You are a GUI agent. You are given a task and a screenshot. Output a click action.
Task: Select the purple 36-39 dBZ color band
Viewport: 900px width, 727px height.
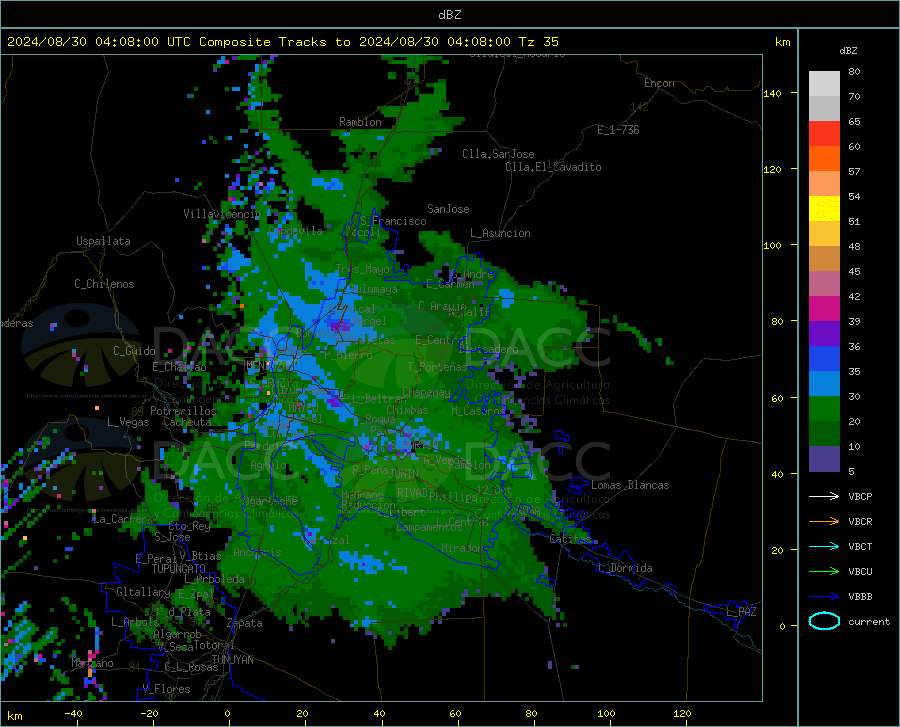click(x=824, y=334)
